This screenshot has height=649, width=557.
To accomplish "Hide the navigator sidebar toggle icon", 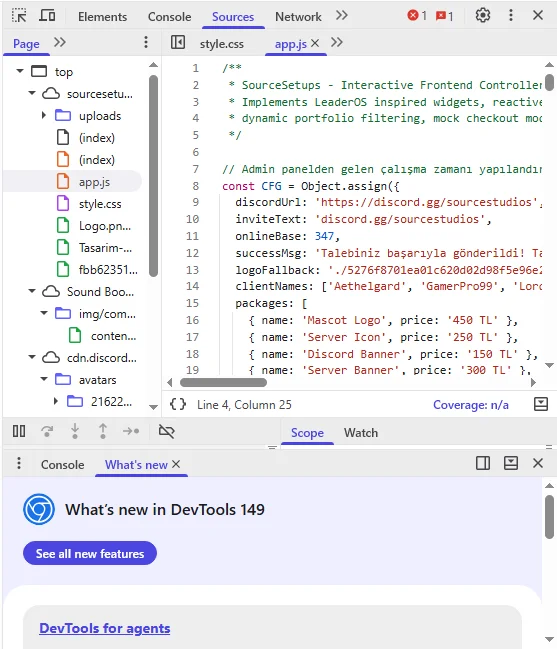I will click(178, 42).
